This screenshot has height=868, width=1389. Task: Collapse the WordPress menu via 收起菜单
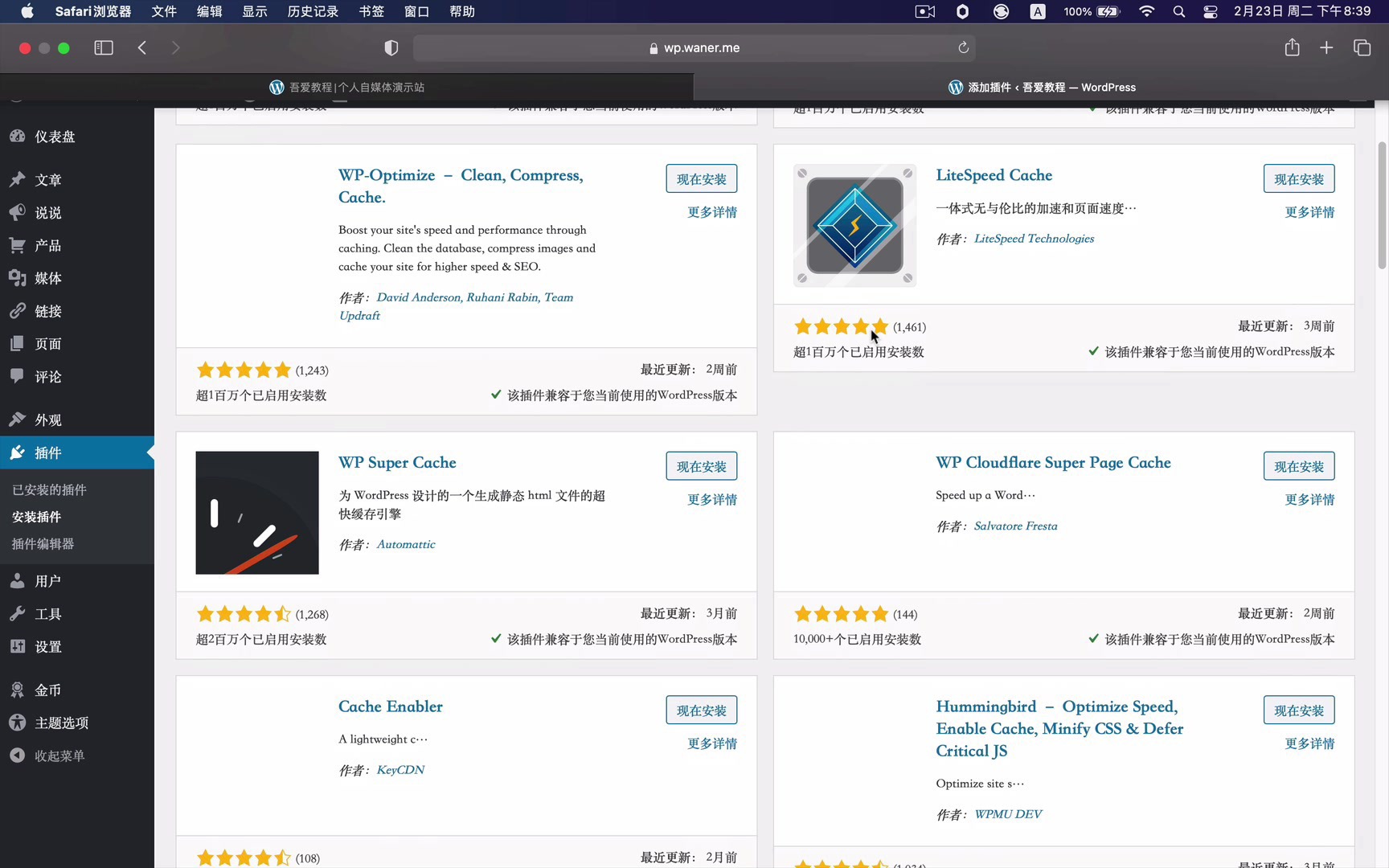coord(59,755)
